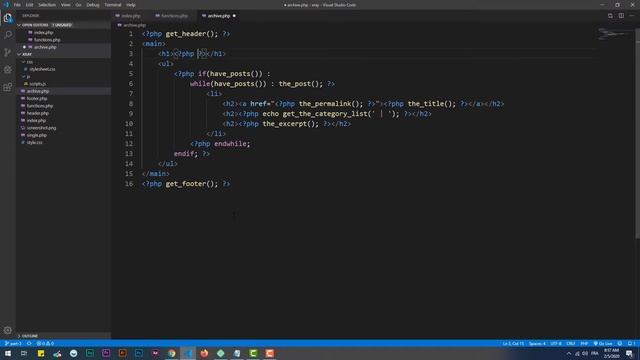Open the Source Control view
Screen dimensions: 640x360
8,52
